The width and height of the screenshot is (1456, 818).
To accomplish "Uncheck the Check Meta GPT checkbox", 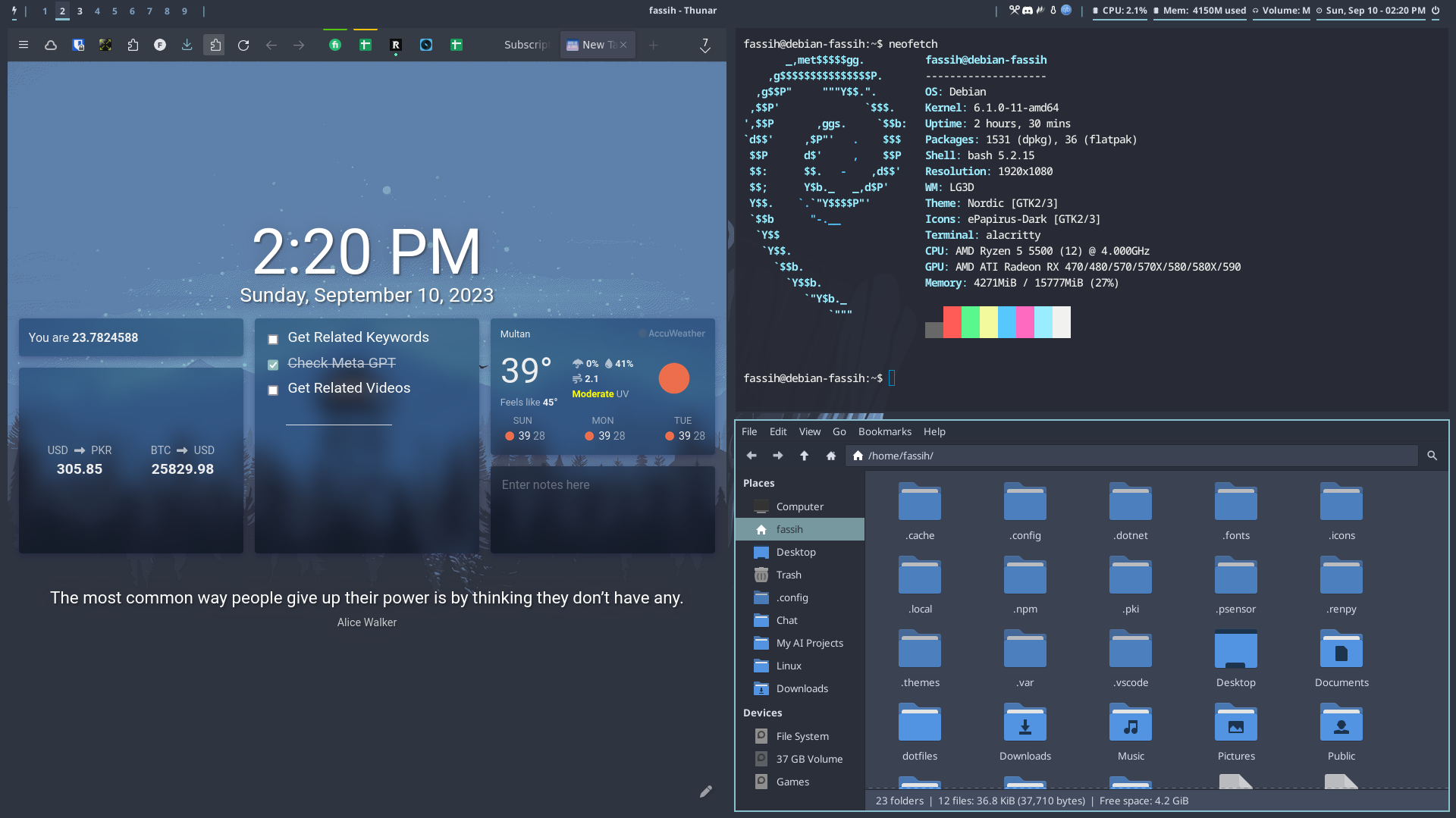I will [273, 365].
